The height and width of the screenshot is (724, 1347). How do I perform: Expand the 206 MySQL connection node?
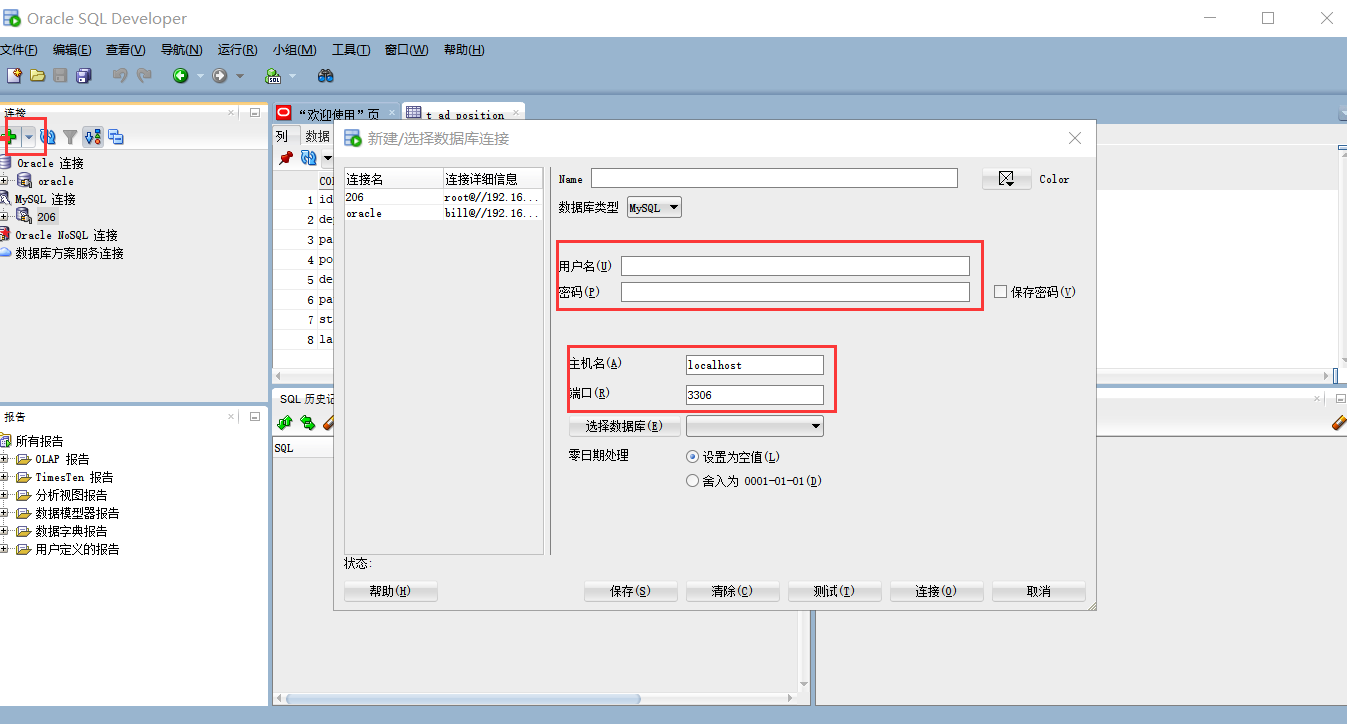click(x=5, y=217)
